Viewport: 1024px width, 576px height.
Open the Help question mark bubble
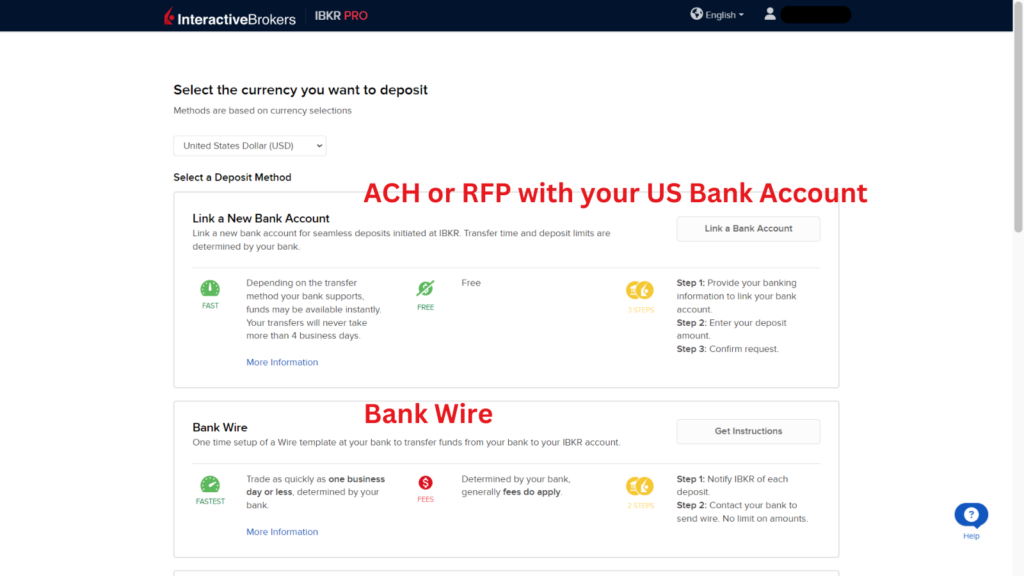970,513
